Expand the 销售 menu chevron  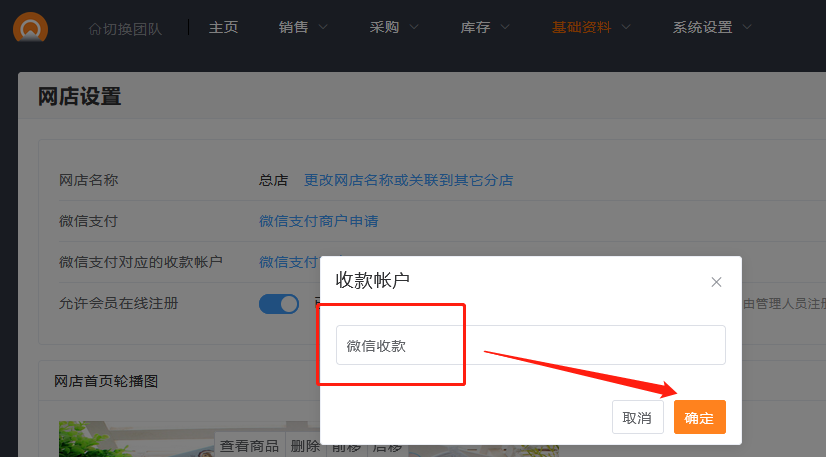[x=323, y=28]
